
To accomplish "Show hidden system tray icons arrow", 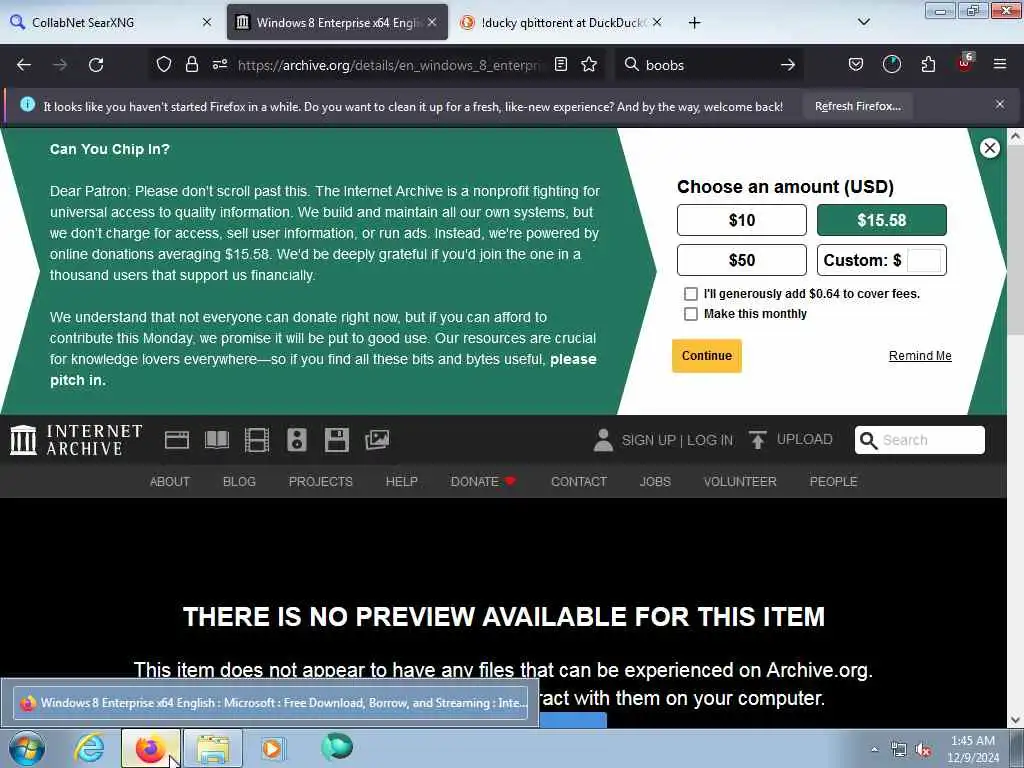I will [874, 749].
